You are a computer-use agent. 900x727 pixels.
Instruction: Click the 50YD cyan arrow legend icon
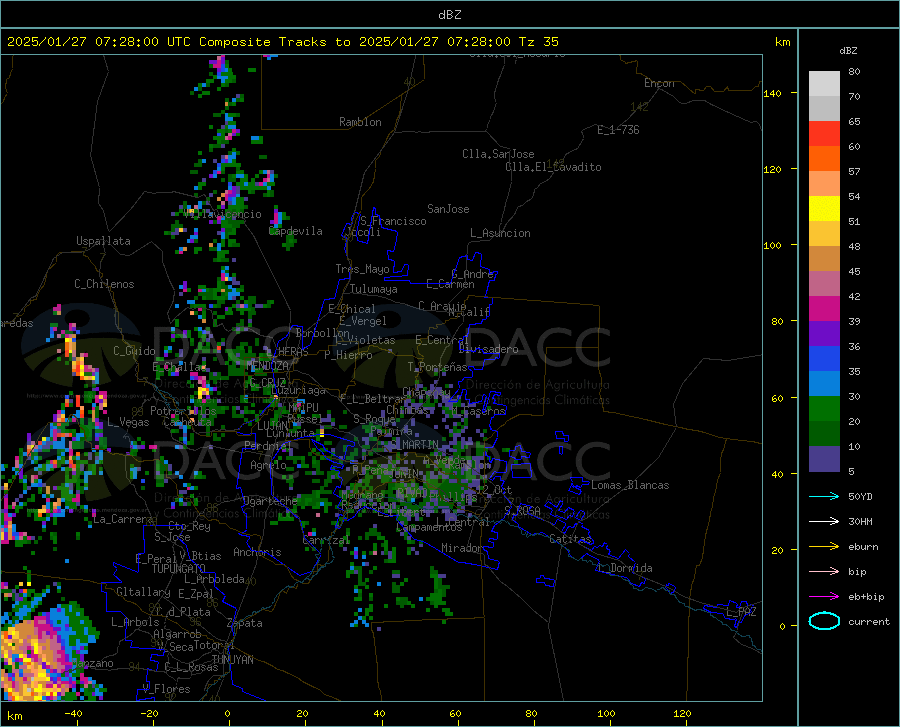pos(824,496)
